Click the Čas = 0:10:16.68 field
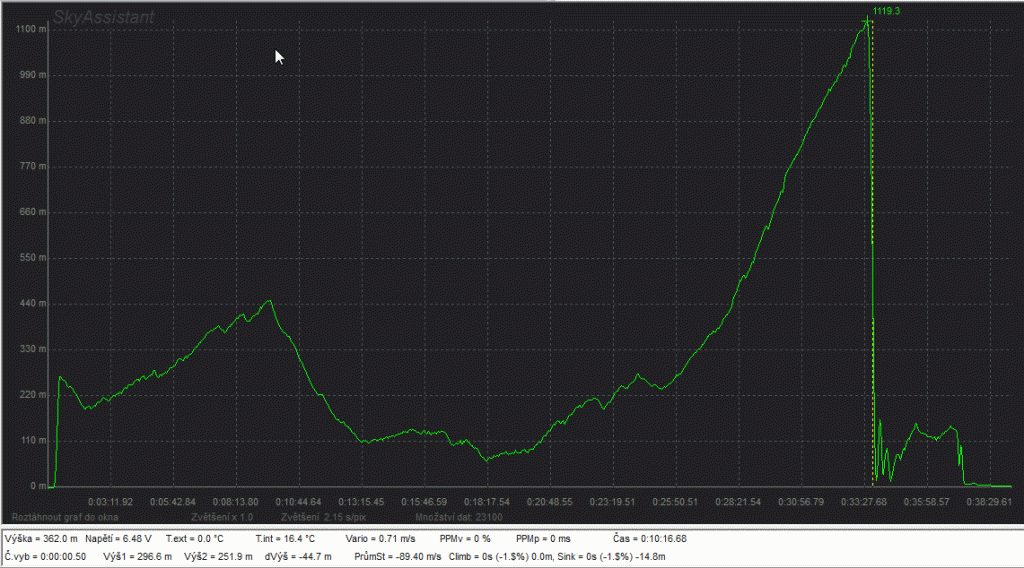 [x=649, y=538]
